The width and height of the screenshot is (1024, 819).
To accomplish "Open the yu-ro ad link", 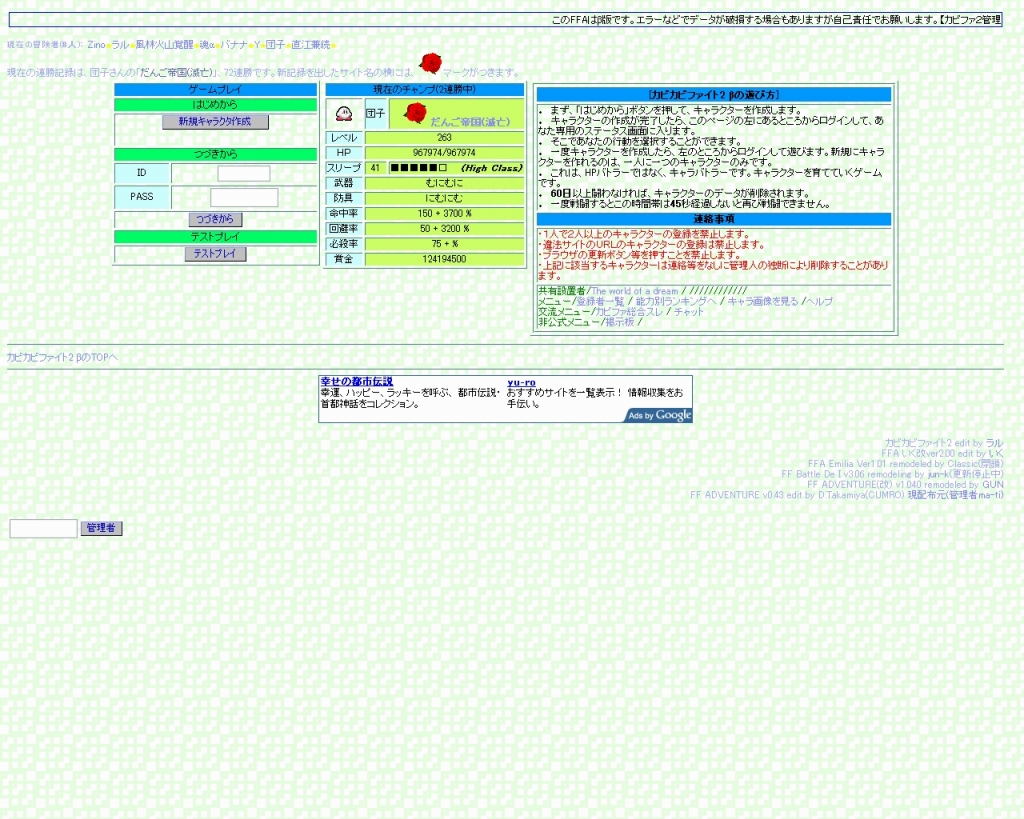I will [x=521, y=382].
